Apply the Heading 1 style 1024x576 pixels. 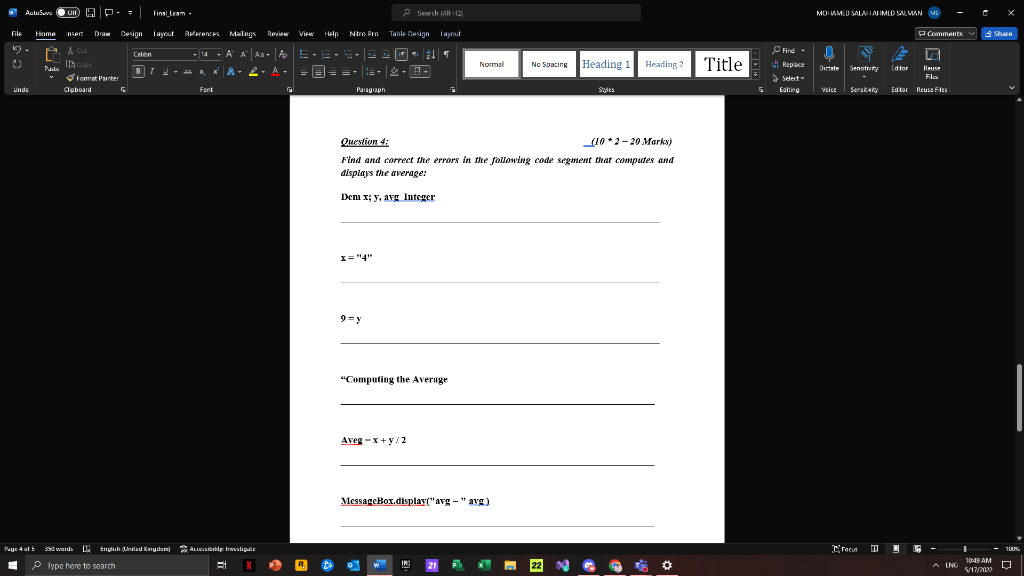(x=606, y=64)
